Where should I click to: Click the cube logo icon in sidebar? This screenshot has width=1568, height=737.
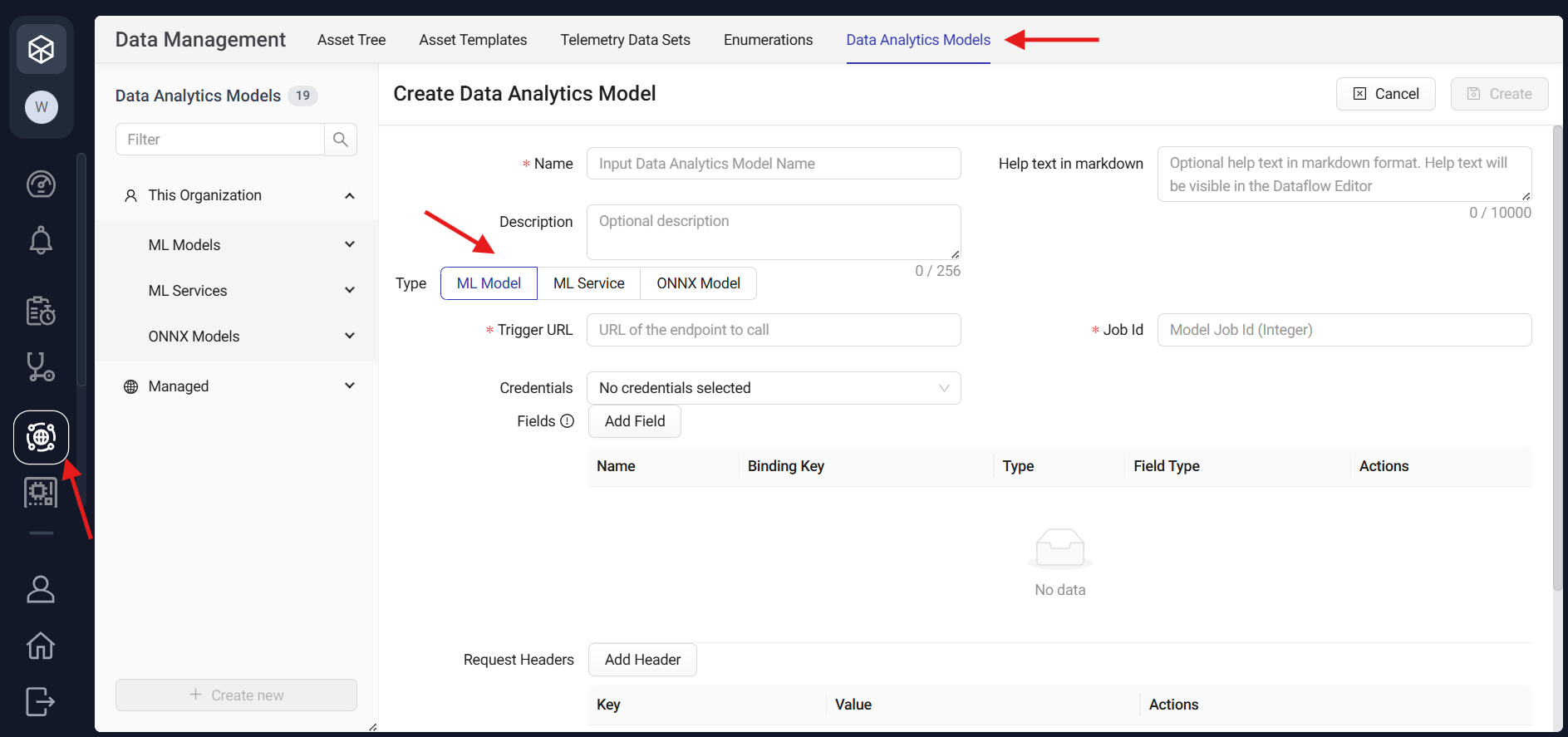[x=41, y=49]
